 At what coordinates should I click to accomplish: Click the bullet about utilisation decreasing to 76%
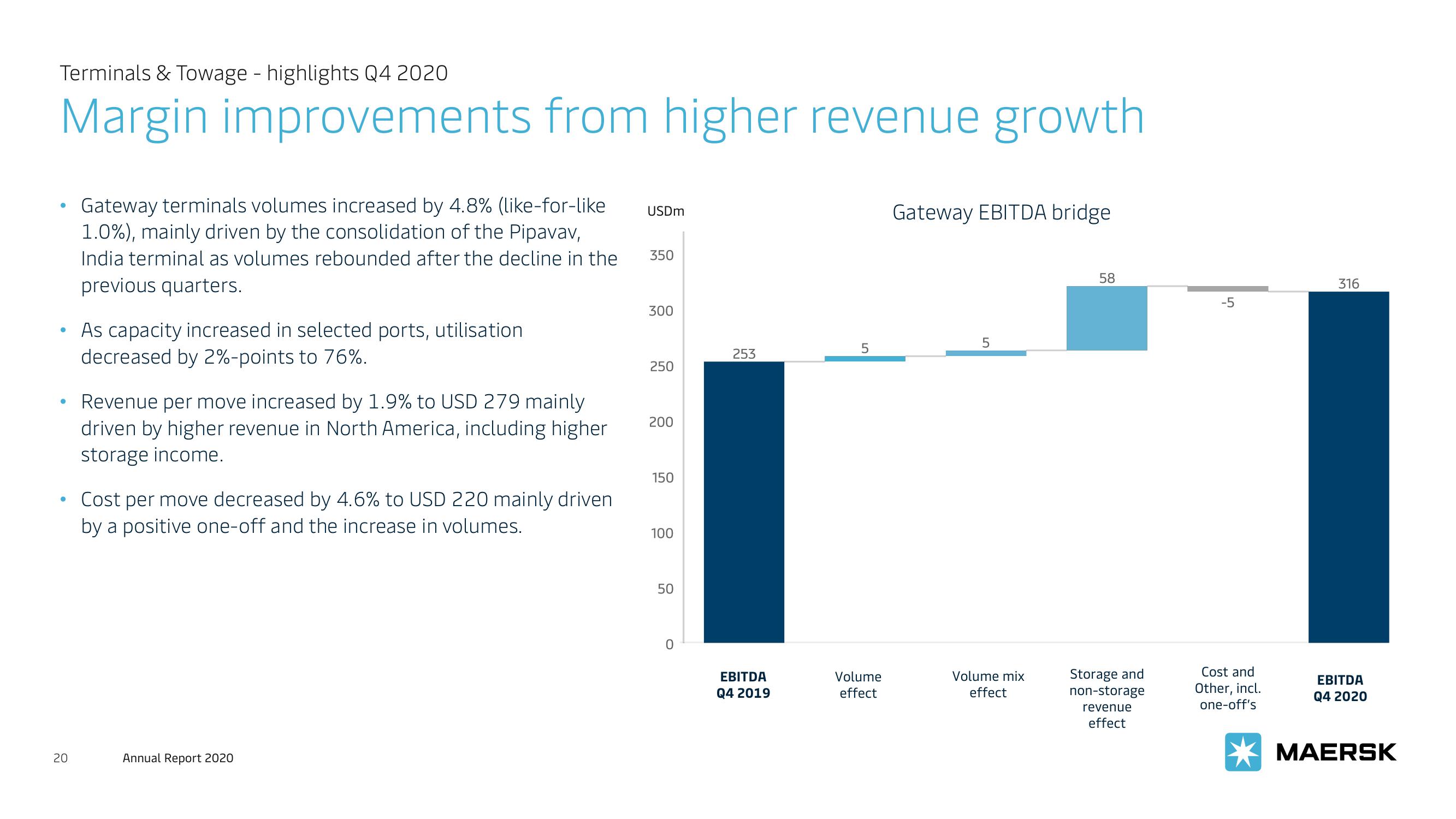click(302, 343)
